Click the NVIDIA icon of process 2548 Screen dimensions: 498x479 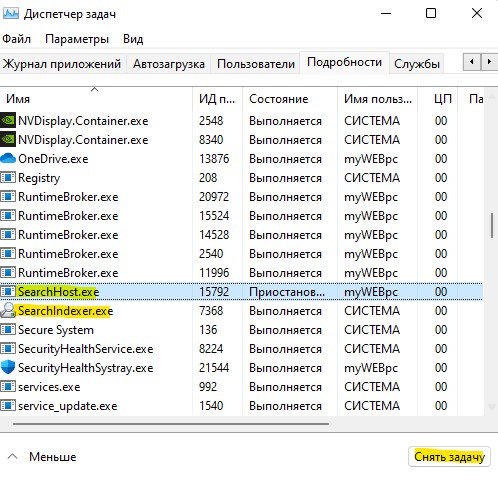point(8,121)
